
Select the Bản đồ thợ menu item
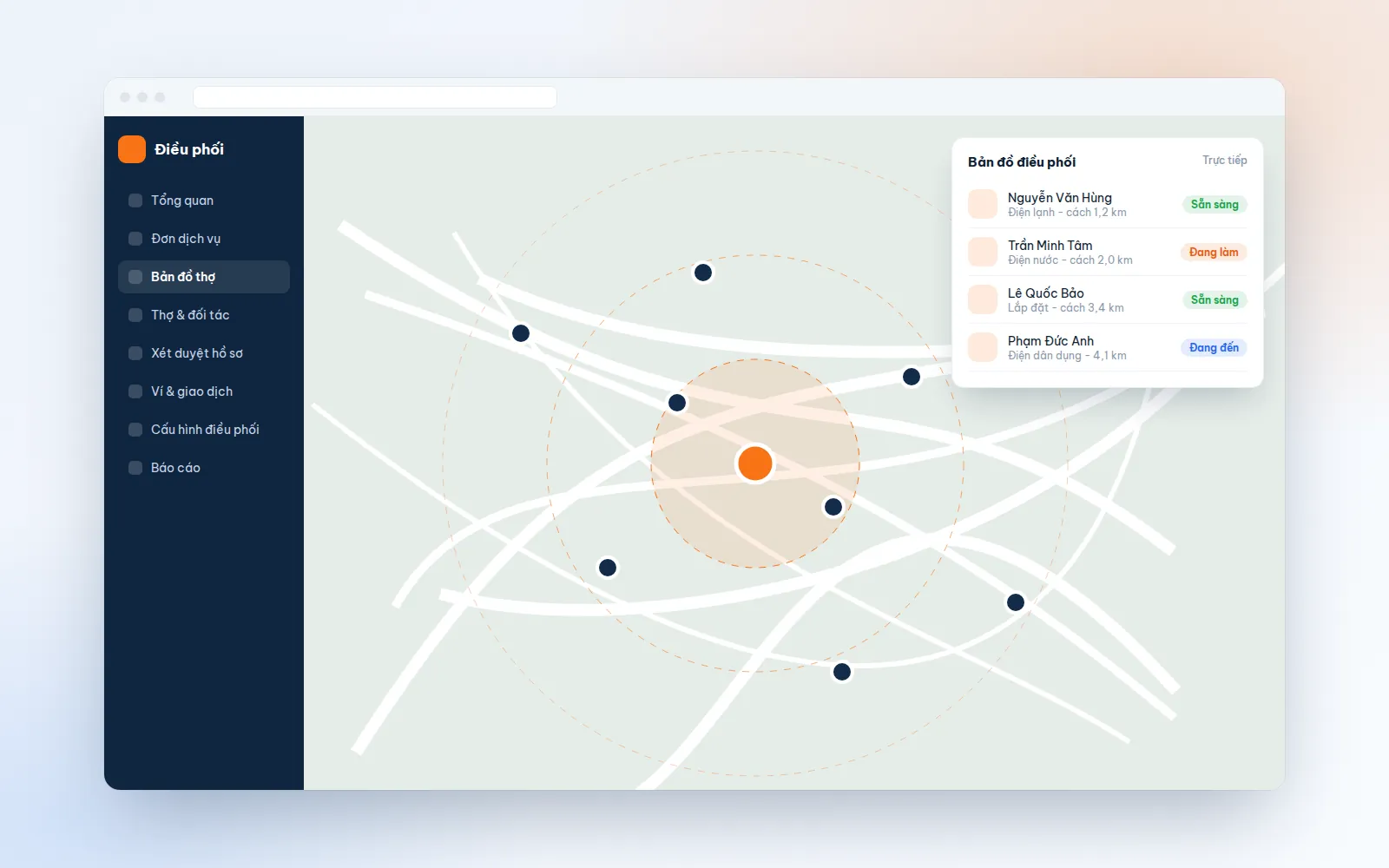click(204, 277)
